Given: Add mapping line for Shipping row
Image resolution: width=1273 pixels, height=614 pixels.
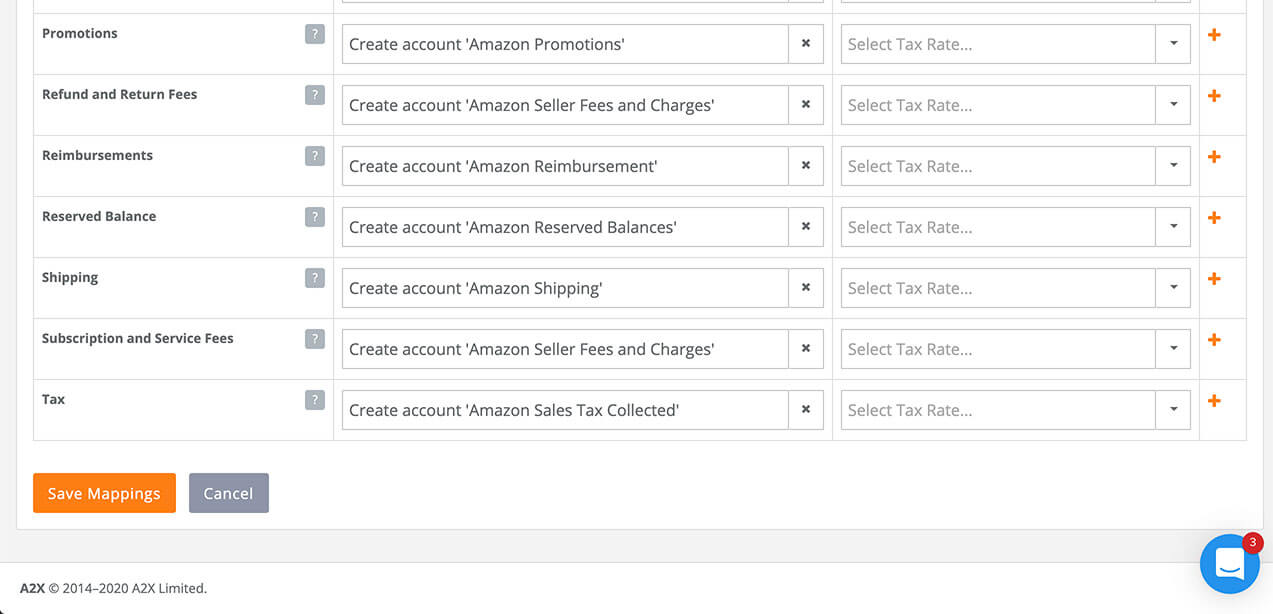Looking at the screenshot, I should click(1214, 279).
